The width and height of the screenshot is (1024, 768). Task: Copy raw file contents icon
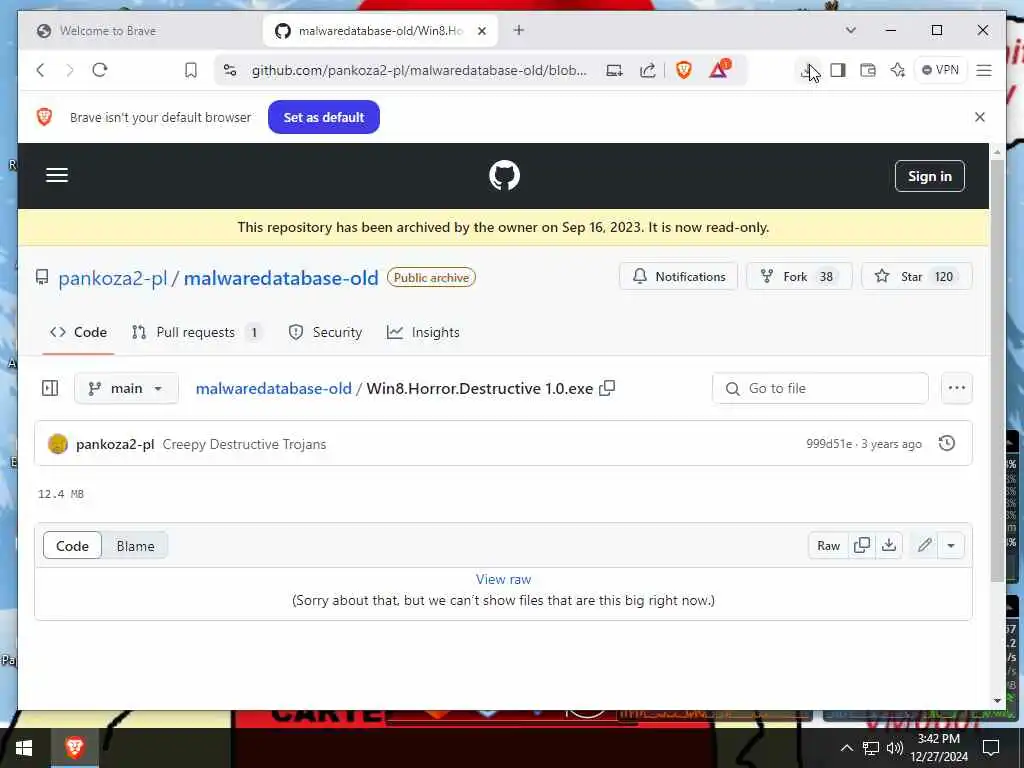pos(861,545)
